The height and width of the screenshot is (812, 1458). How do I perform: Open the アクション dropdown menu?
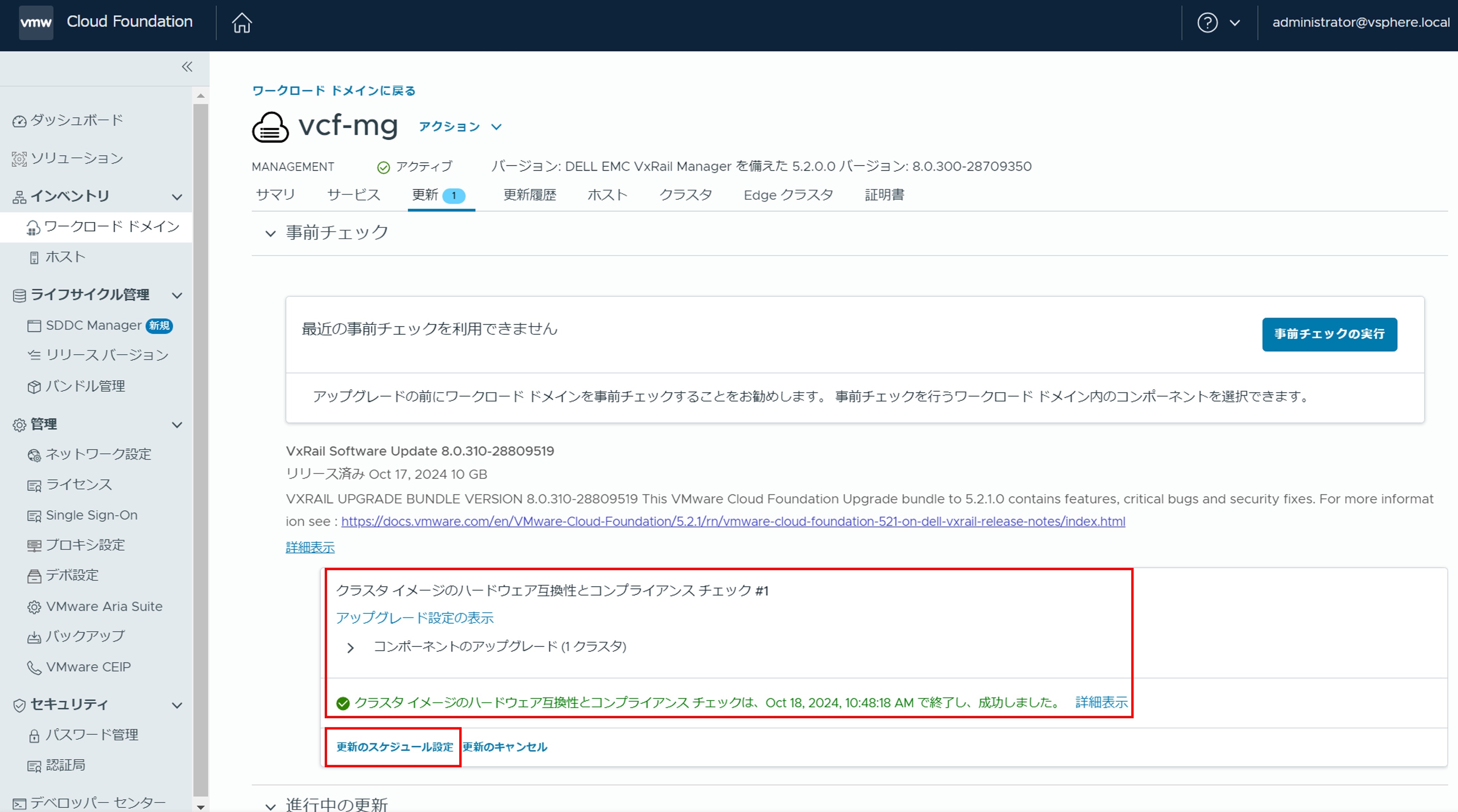(x=460, y=127)
